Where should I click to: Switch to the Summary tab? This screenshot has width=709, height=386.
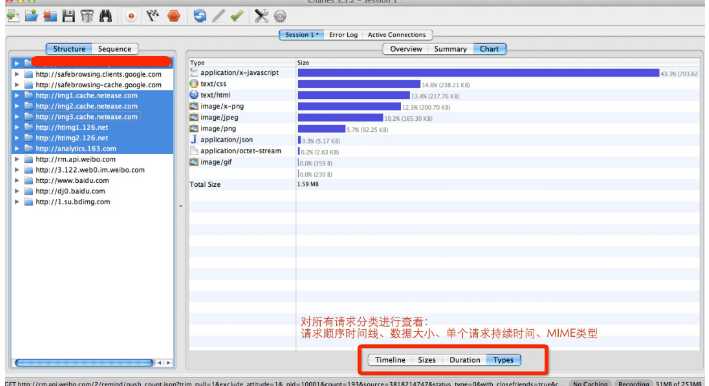(x=450, y=49)
